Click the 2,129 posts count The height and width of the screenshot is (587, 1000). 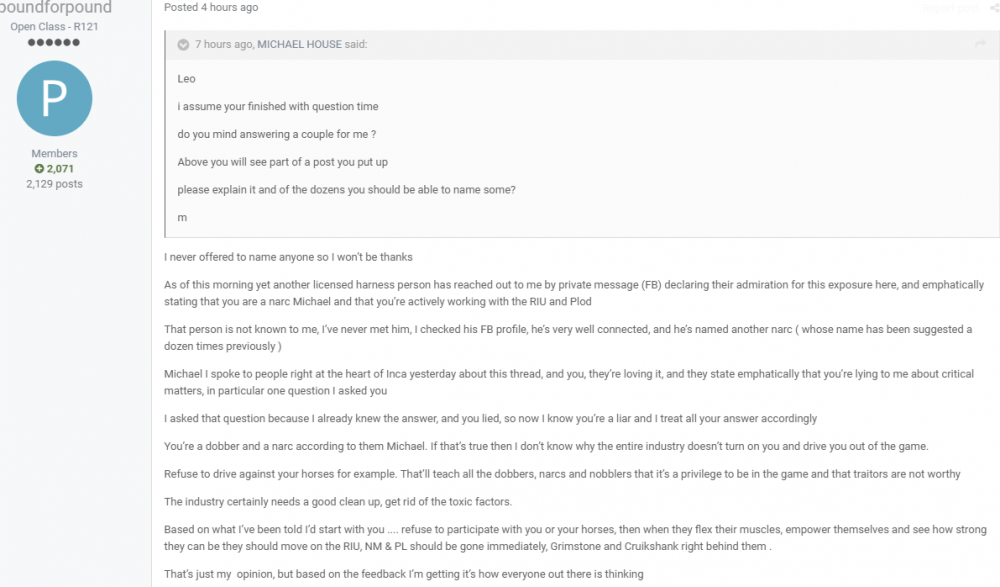coord(54,183)
